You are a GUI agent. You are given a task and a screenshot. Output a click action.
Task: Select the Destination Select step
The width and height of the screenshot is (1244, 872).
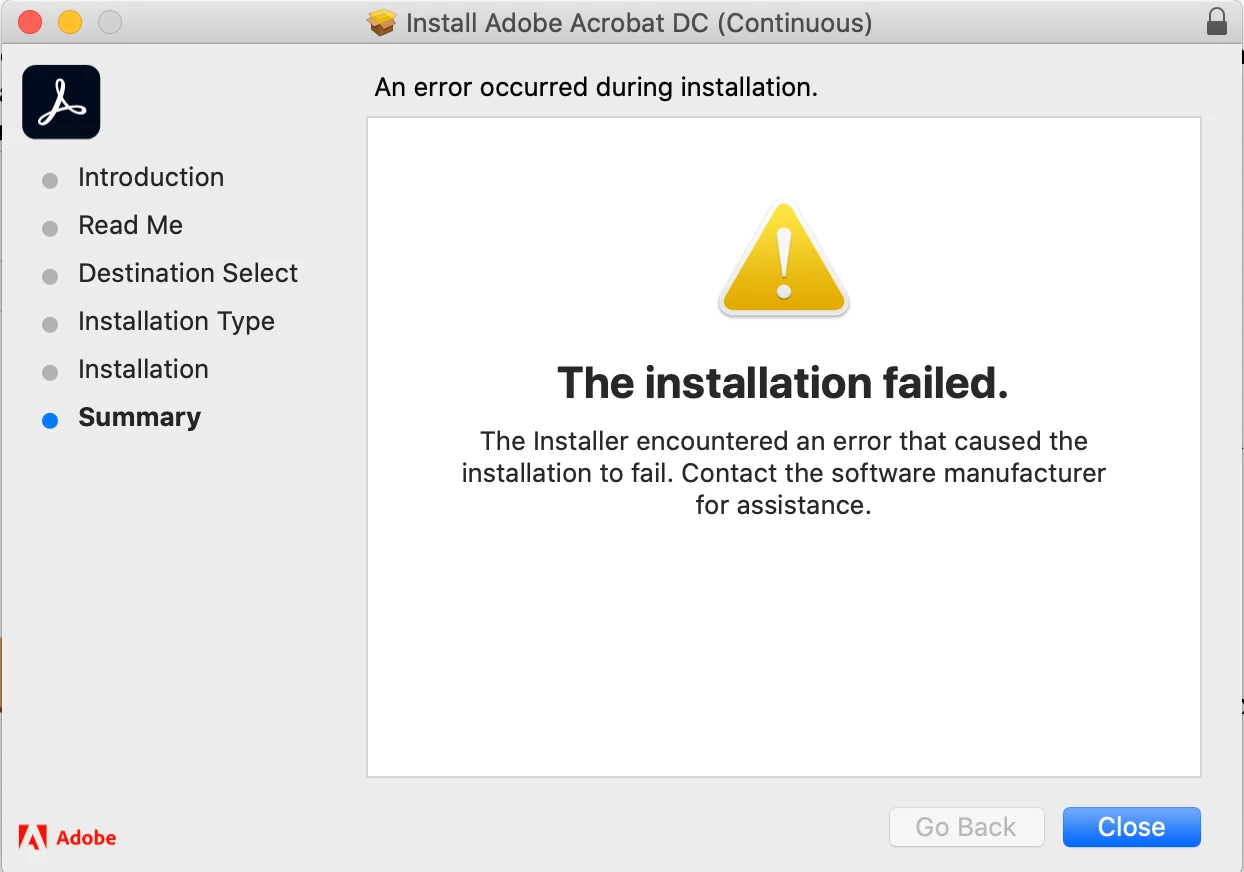[x=188, y=273]
